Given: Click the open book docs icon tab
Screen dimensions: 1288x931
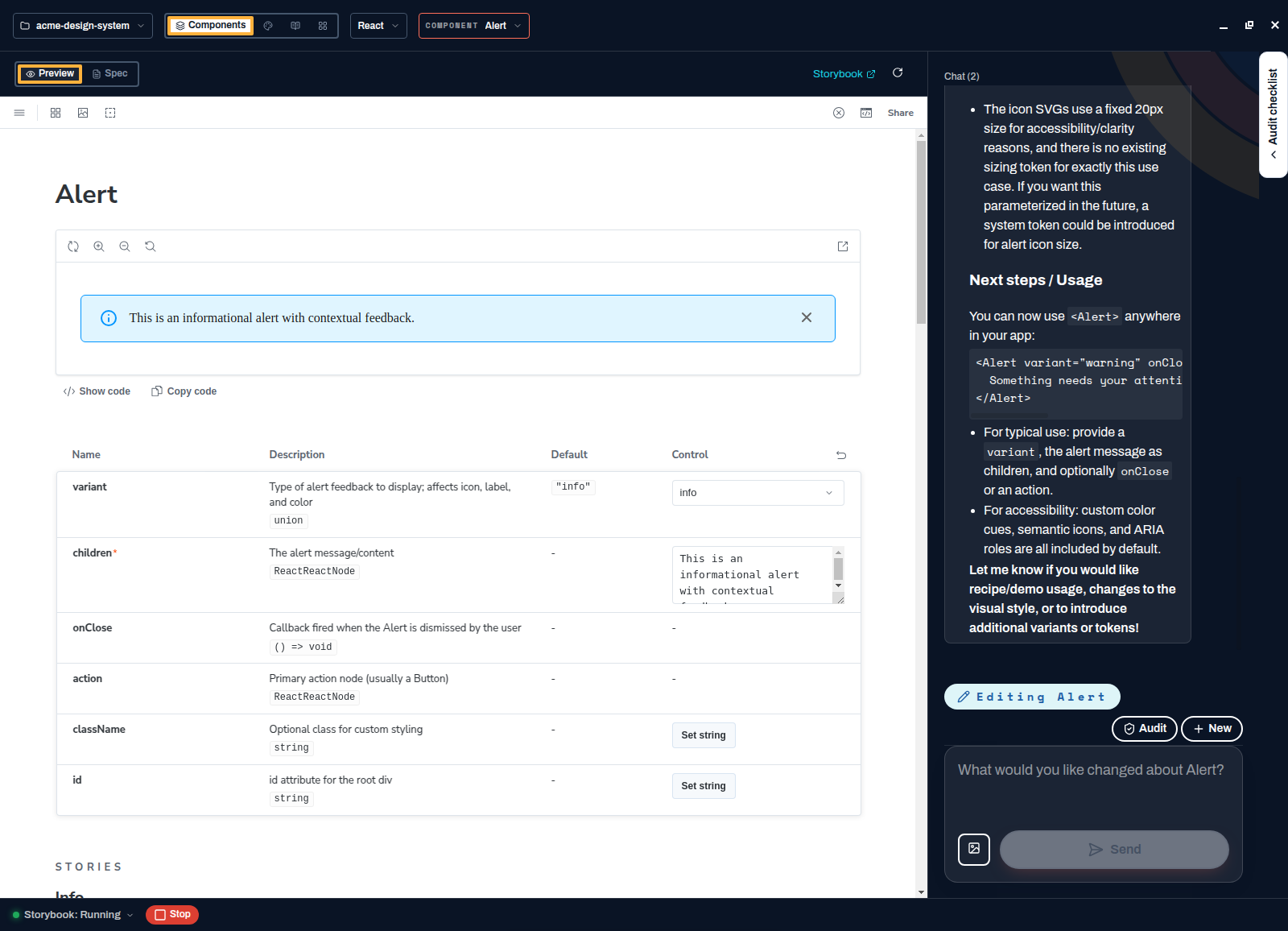Looking at the screenshot, I should pyautogui.click(x=295, y=26).
